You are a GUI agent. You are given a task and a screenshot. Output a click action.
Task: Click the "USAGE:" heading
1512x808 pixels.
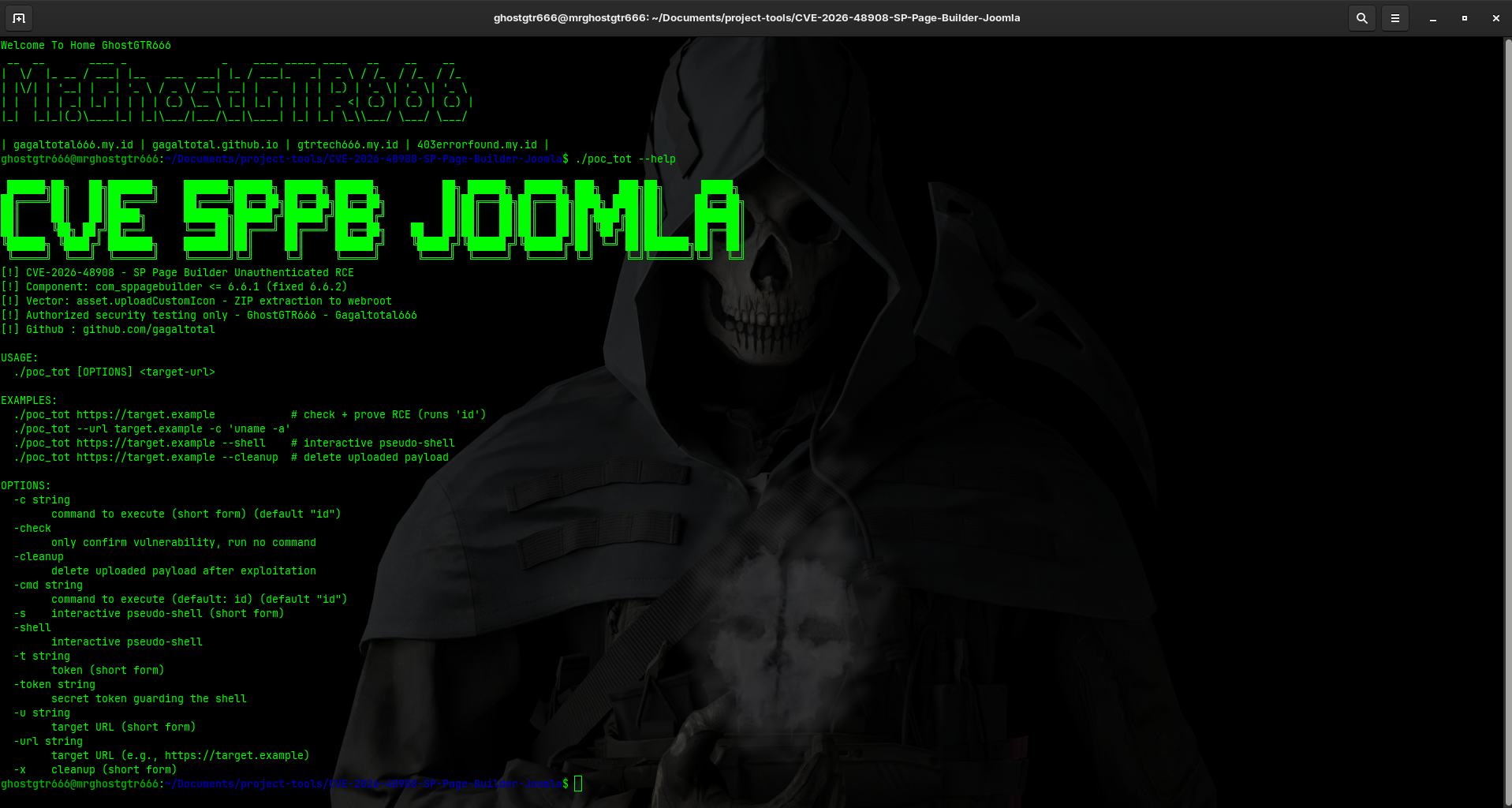tap(20, 357)
